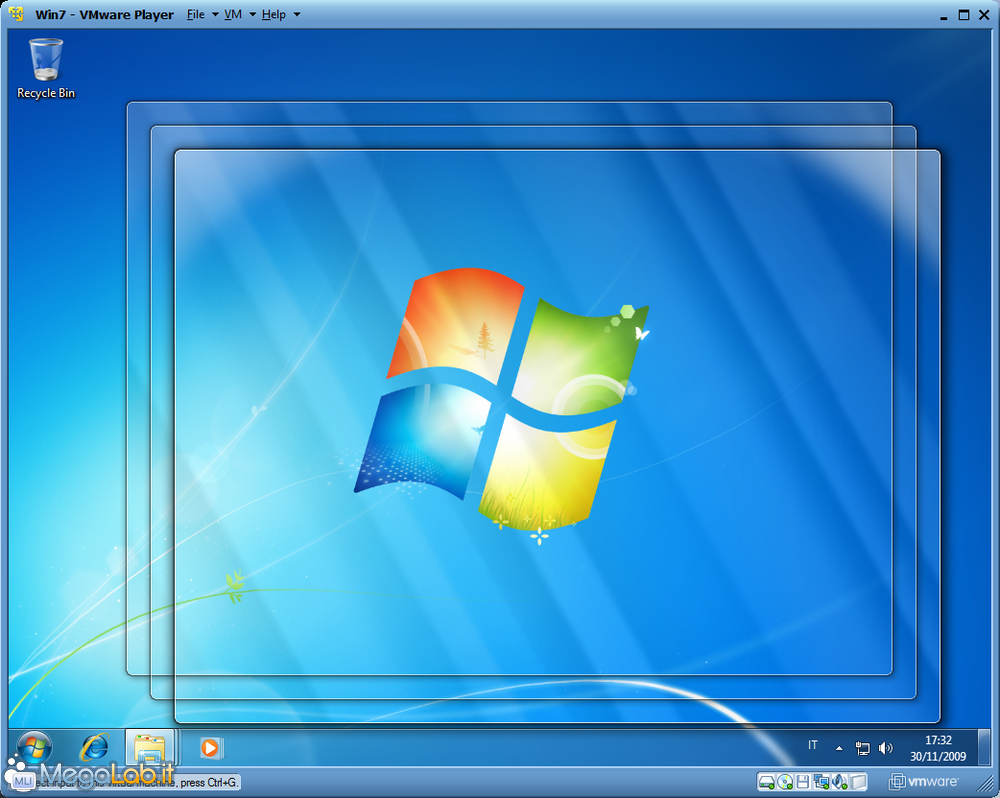Expand the VM menu dropdown arrow
Viewport: 1000px width, 798px height.
[x=253, y=15]
